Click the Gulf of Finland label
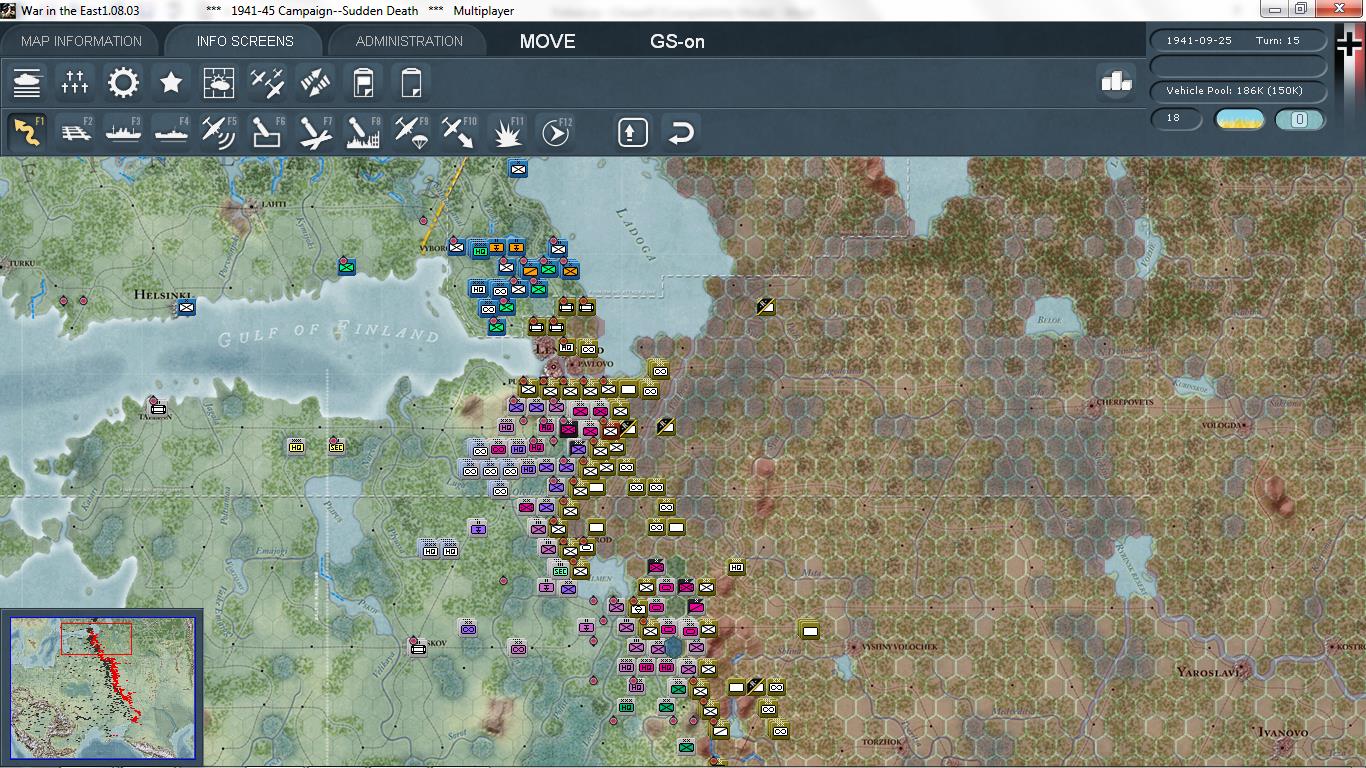 (x=328, y=333)
